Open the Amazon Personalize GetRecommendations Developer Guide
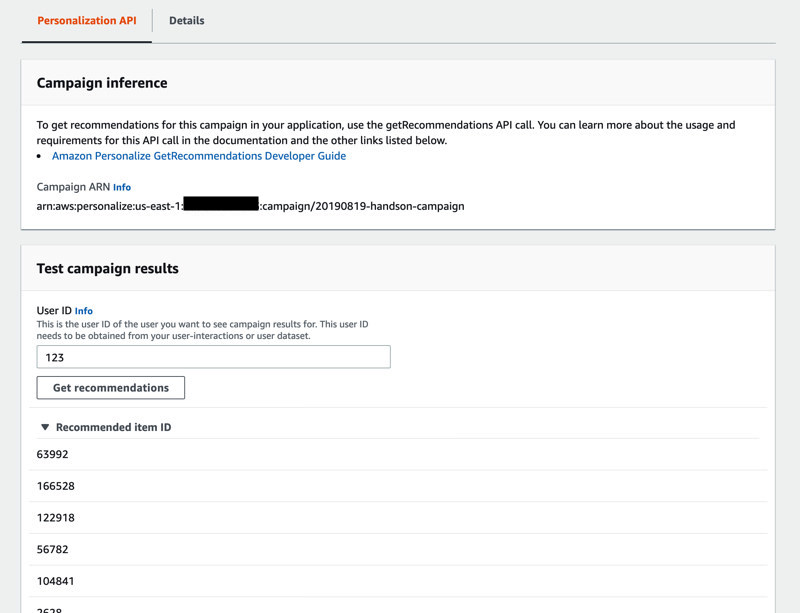800x613 pixels. coord(197,155)
